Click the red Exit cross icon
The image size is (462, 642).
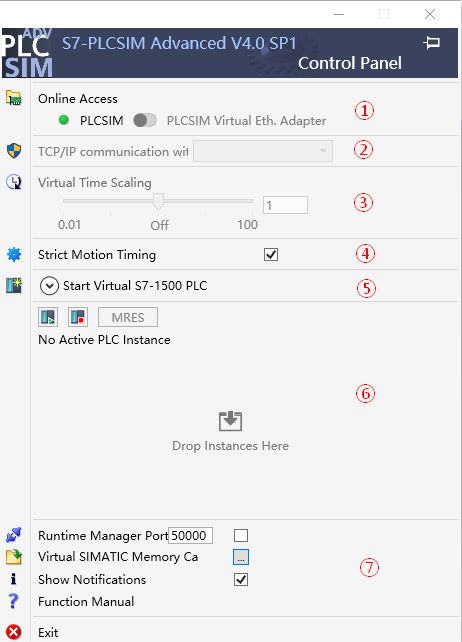point(14,632)
